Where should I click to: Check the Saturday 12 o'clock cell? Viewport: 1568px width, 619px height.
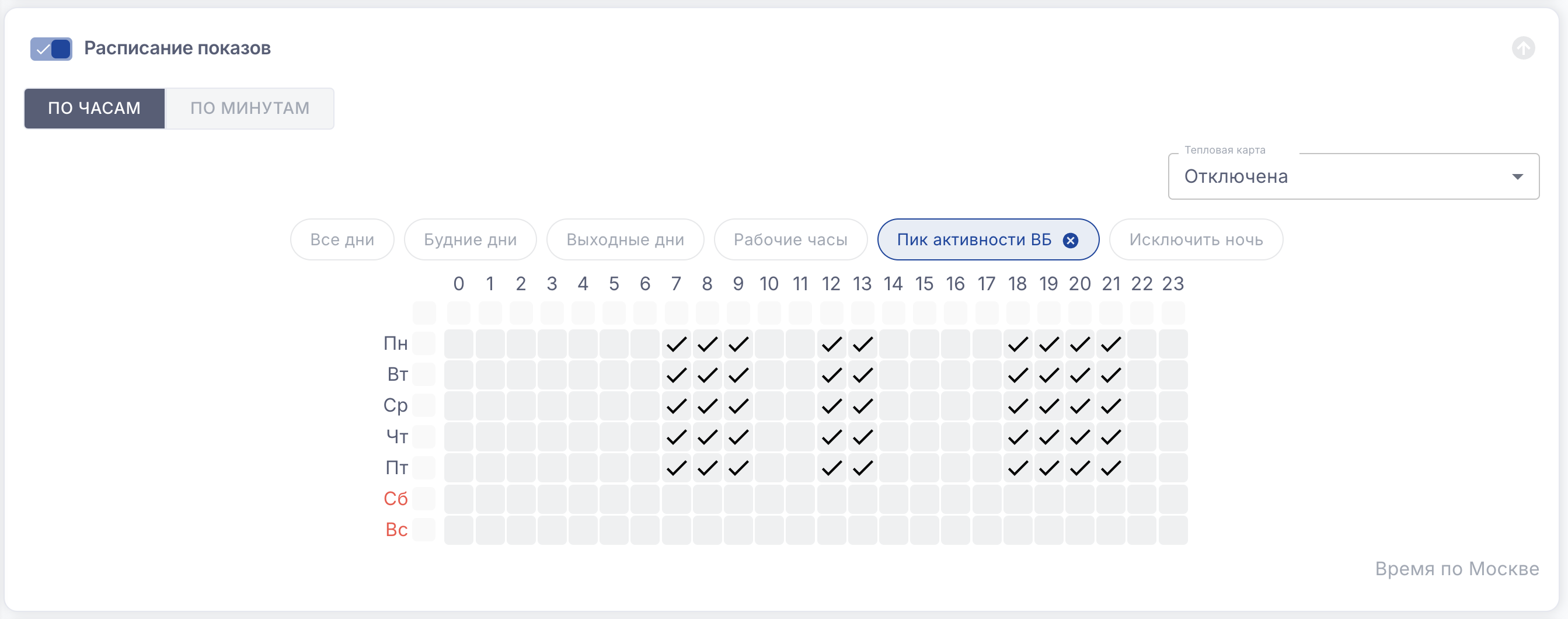pos(831,499)
